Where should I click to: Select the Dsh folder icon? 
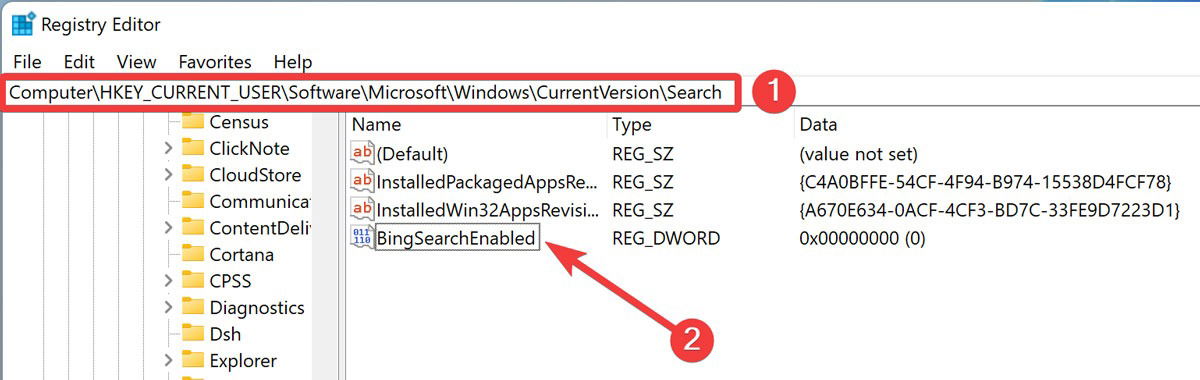point(193,334)
